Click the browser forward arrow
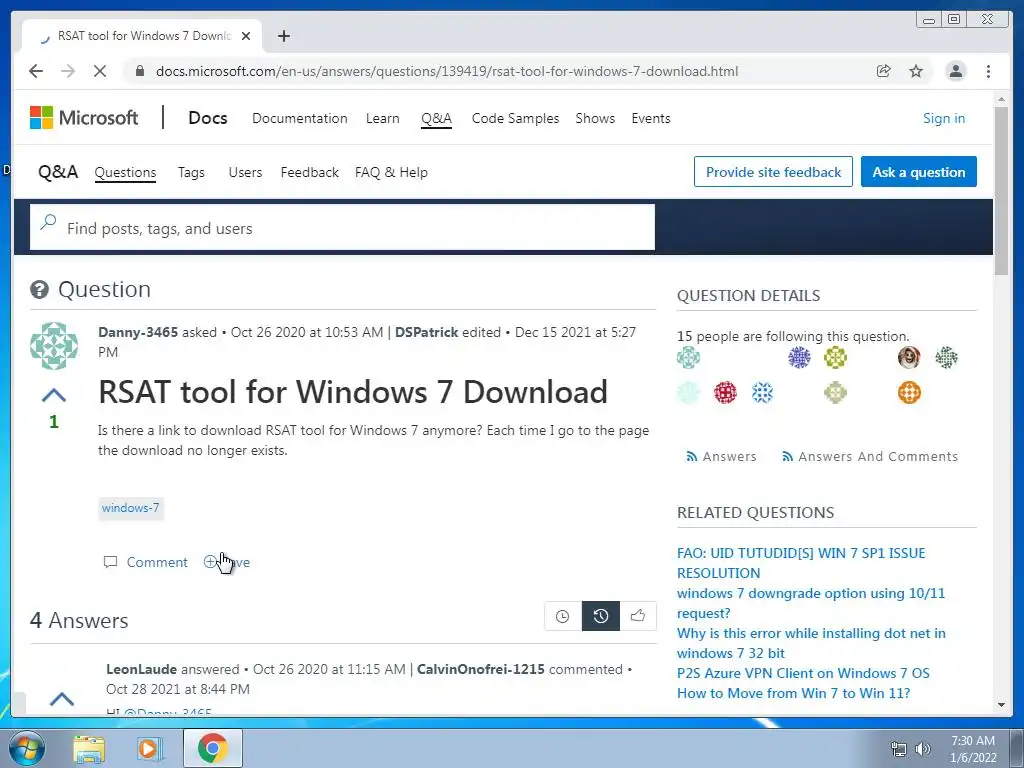This screenshot has height=768, width=1024. 68,71
